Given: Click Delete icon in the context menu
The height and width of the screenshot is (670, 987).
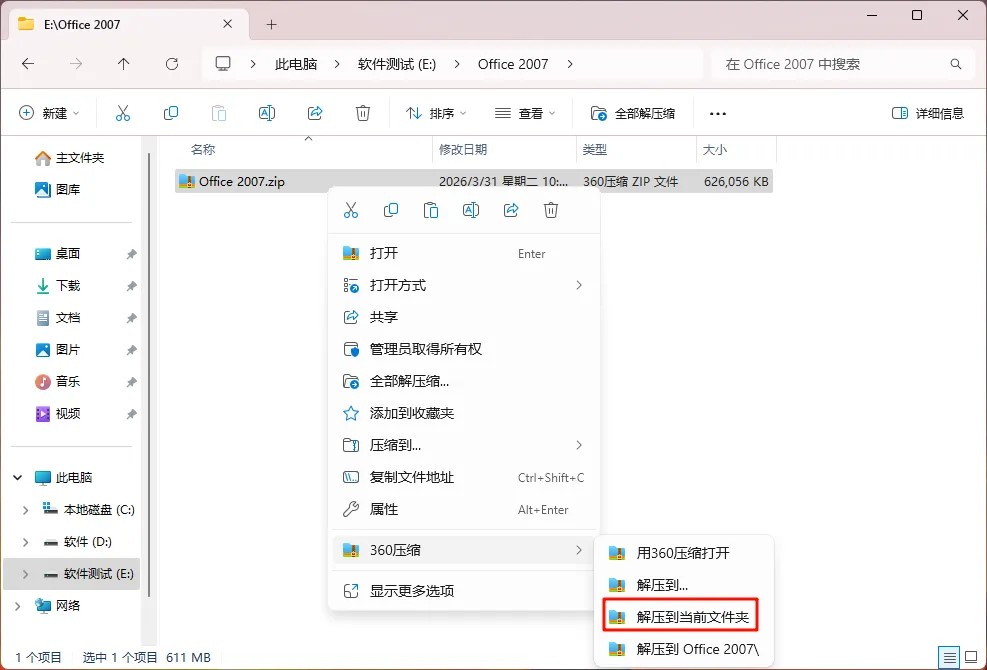Looking at the screenshot, I should pyautogui.click(x=551, y=210).
